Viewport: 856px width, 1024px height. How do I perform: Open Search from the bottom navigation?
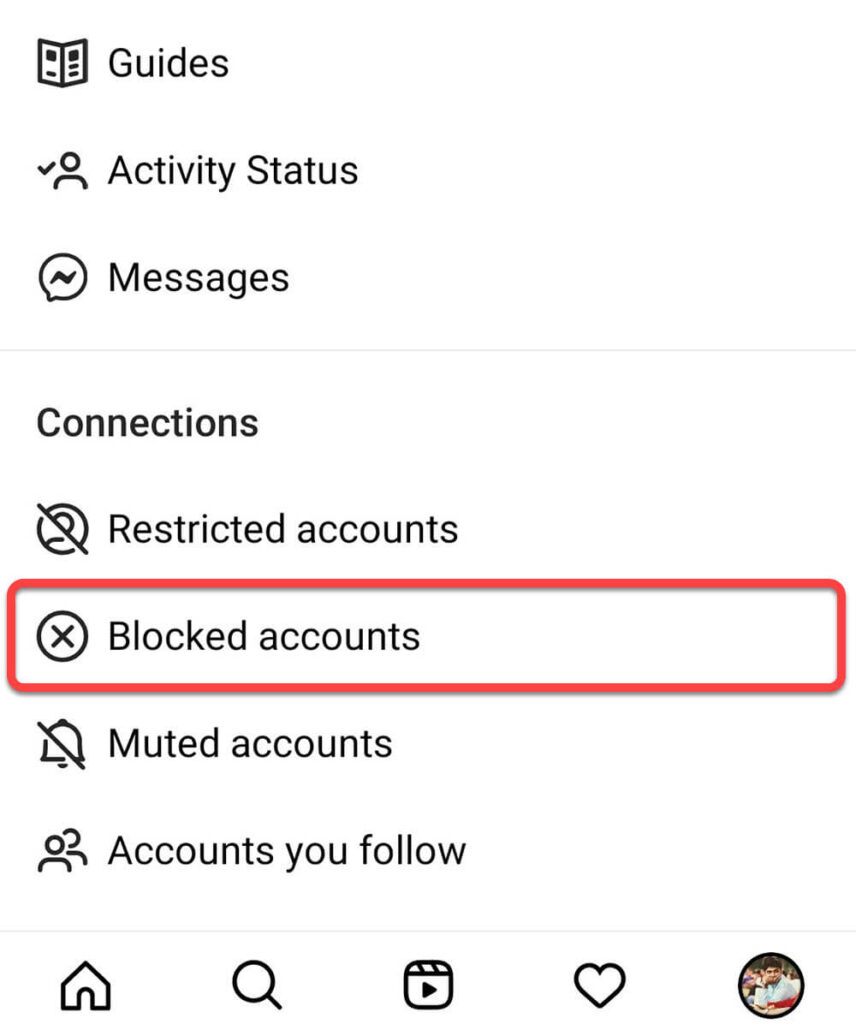pyautogui.click(x=257, y=985)
